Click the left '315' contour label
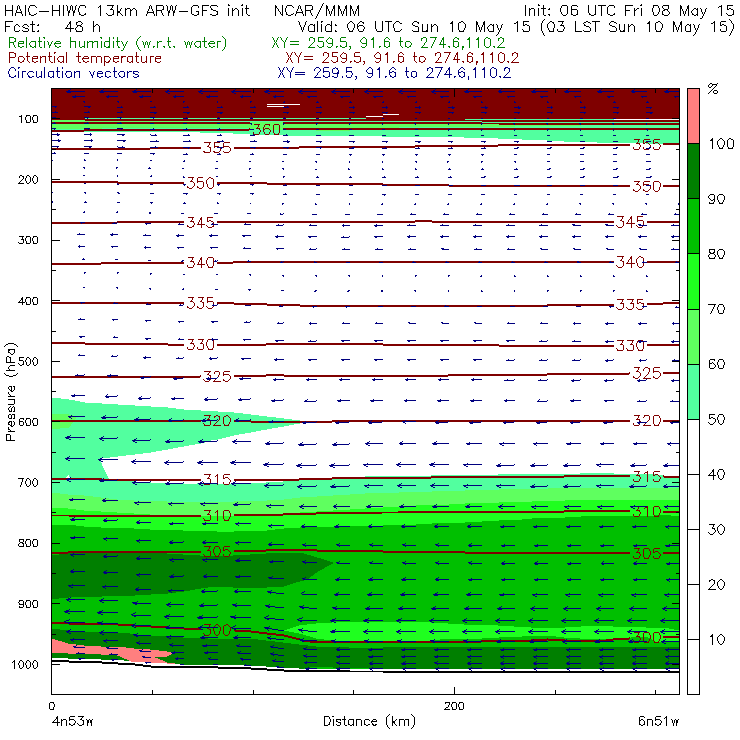Screen dimensions: 740x740 pyautogui.click(x=217, y=480)
